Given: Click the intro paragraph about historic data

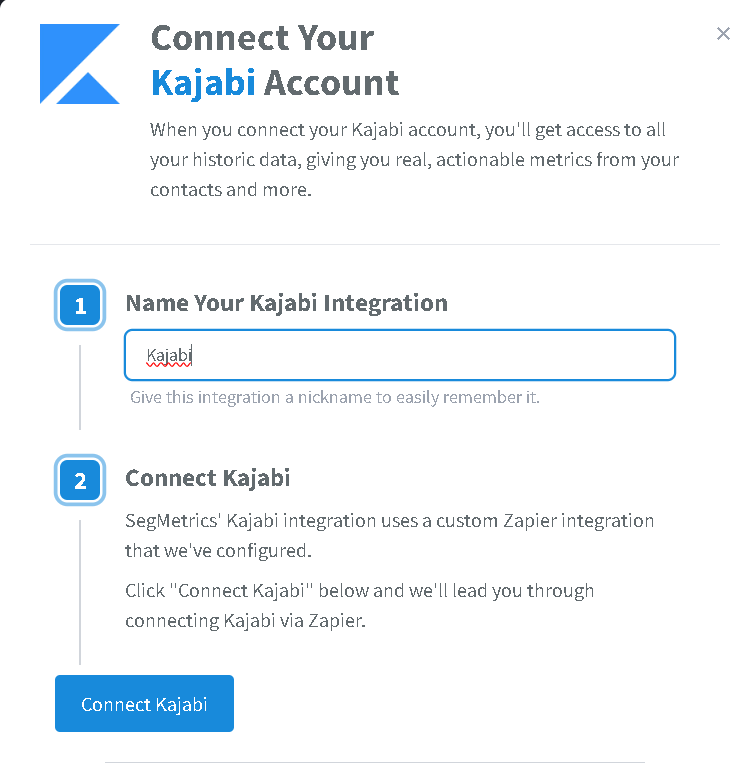Looking at the screenshot, I should click(x=414, y=160).
